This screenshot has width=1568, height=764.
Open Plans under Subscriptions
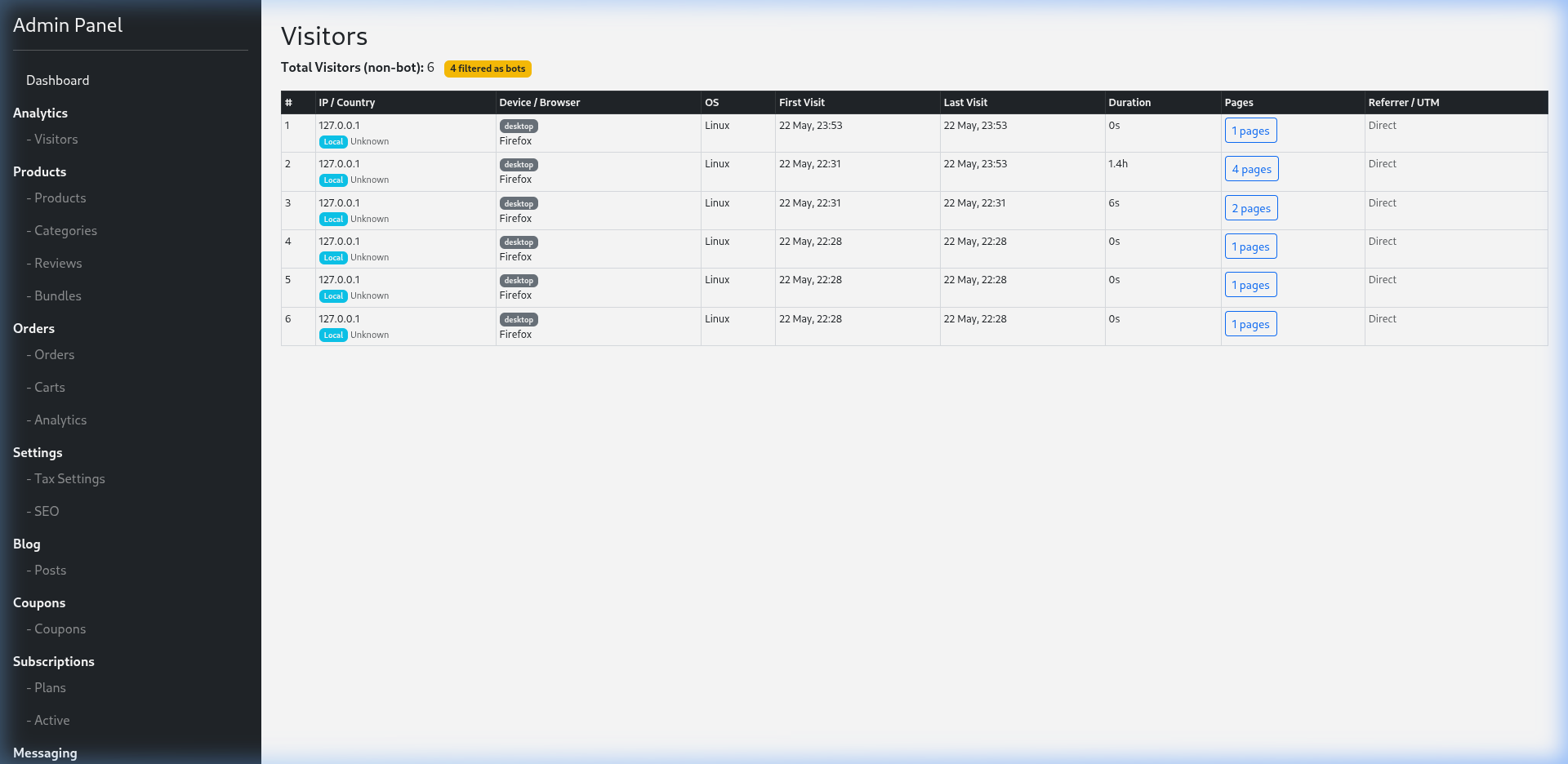click(47, 688)
